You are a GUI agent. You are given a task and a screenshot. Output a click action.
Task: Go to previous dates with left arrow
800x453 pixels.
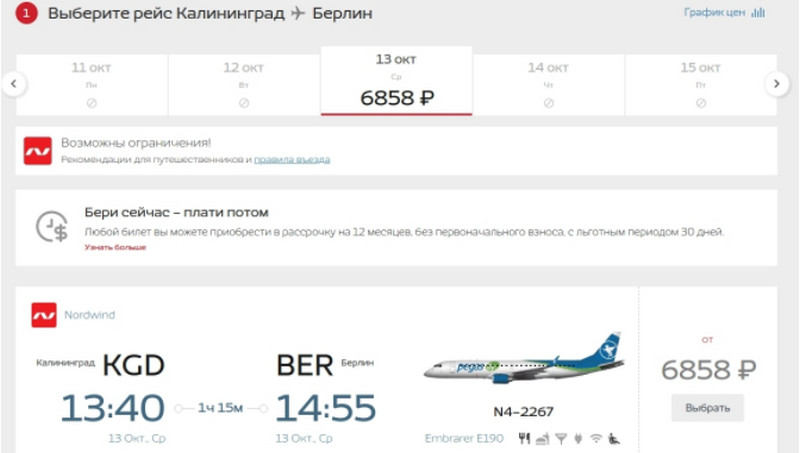(14, 84)
